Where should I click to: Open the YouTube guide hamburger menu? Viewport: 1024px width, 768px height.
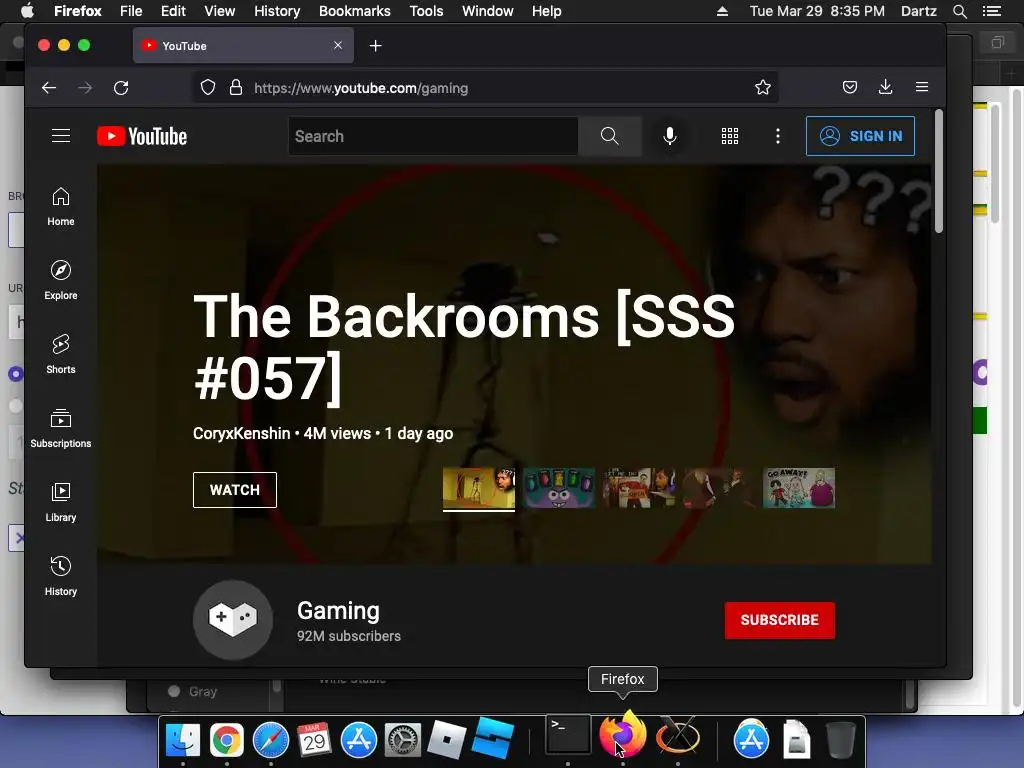61,136
